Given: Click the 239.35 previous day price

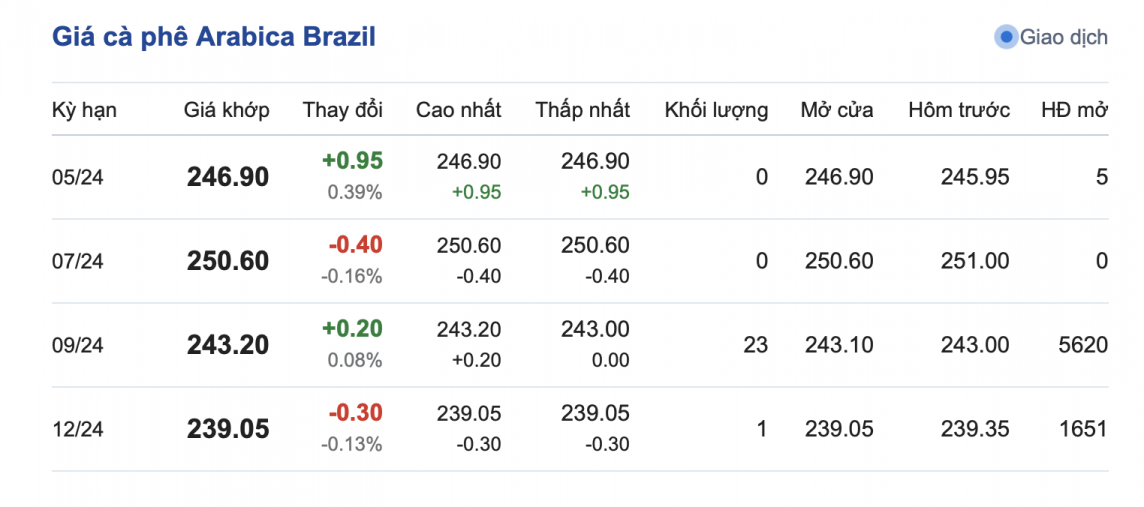Looking at the screenshot, I should 975,430.
